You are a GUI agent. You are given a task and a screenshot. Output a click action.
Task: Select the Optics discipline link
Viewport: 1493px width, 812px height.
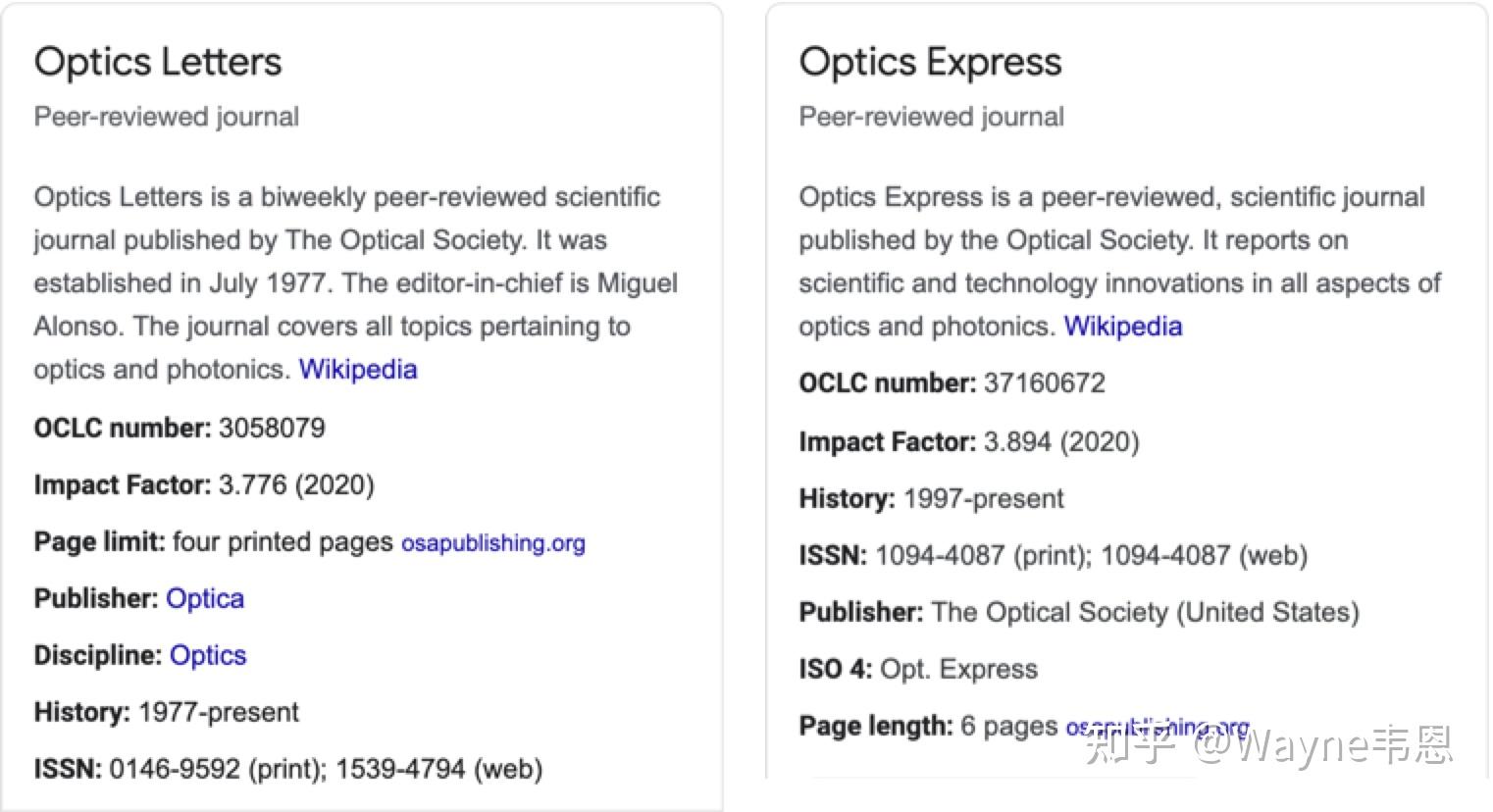[x=207, y=655]
